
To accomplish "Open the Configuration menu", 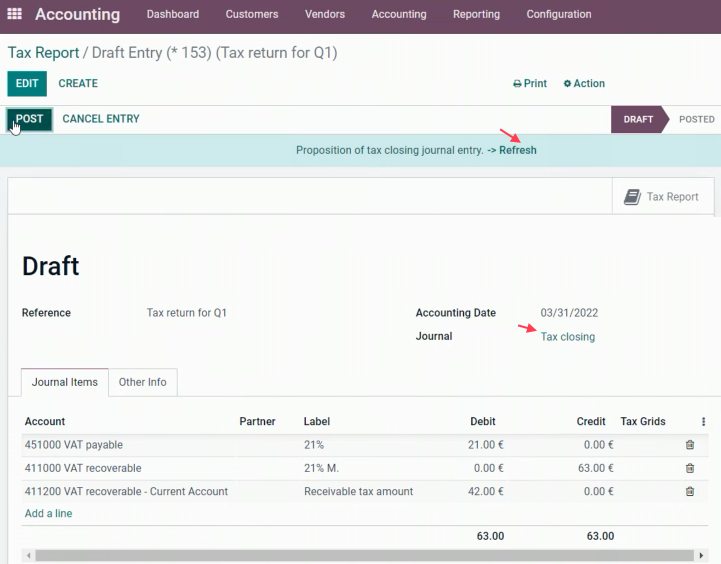I will coord(559,14).
